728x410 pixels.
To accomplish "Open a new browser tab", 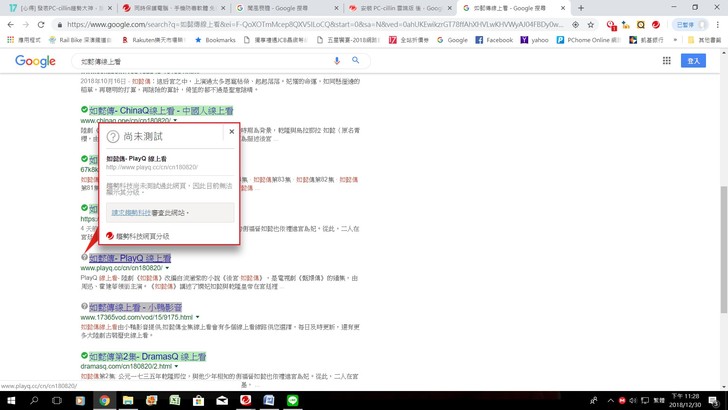I will [x=581, y=8].
